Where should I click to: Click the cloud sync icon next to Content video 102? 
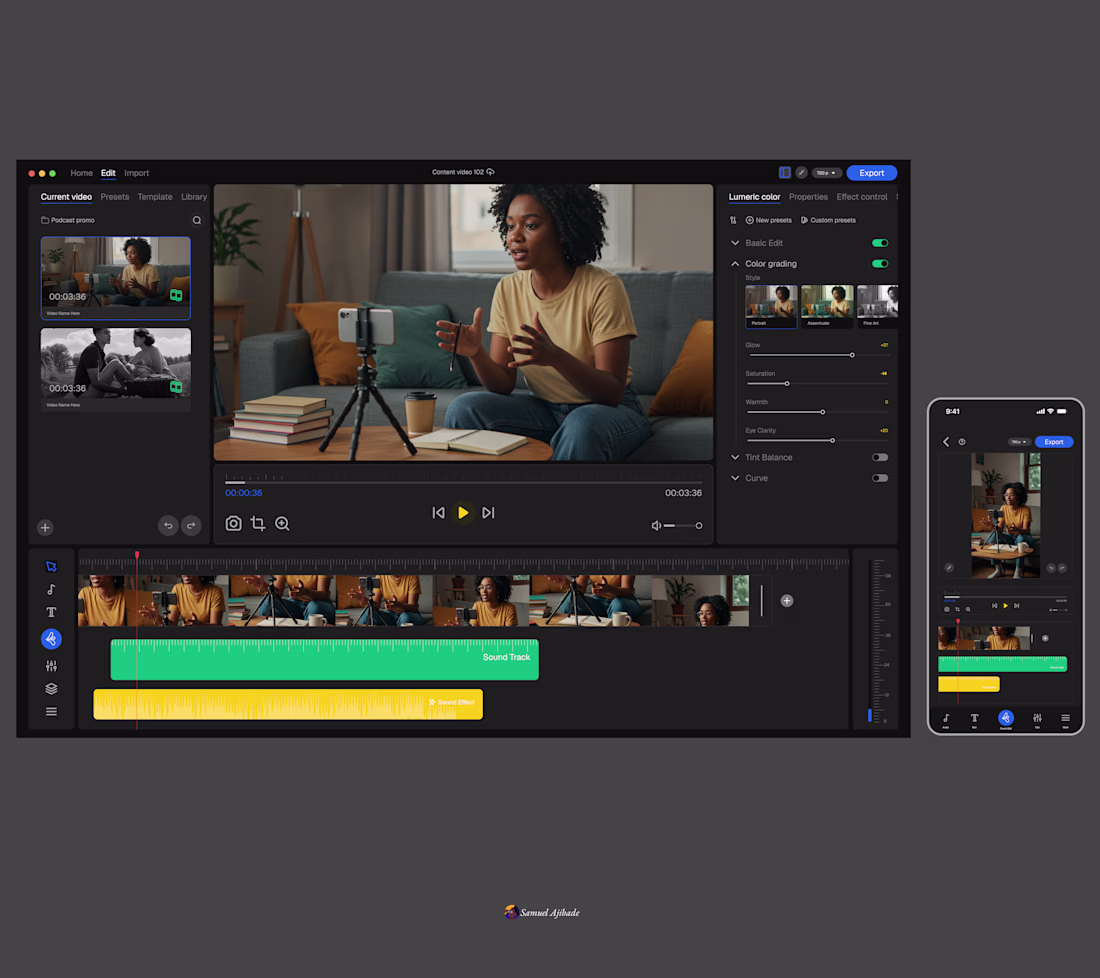[x=490, y=172]
